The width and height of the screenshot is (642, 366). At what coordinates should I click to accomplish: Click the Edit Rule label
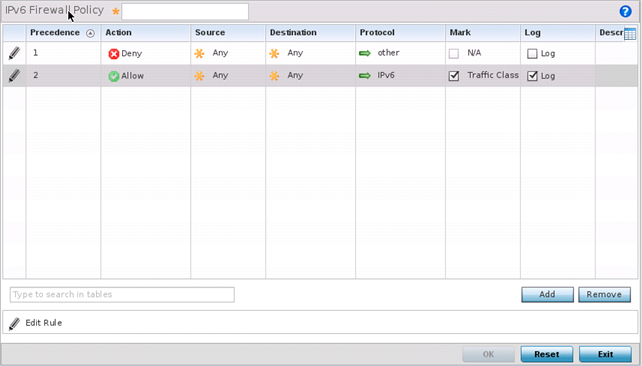[x=44, y=323]
